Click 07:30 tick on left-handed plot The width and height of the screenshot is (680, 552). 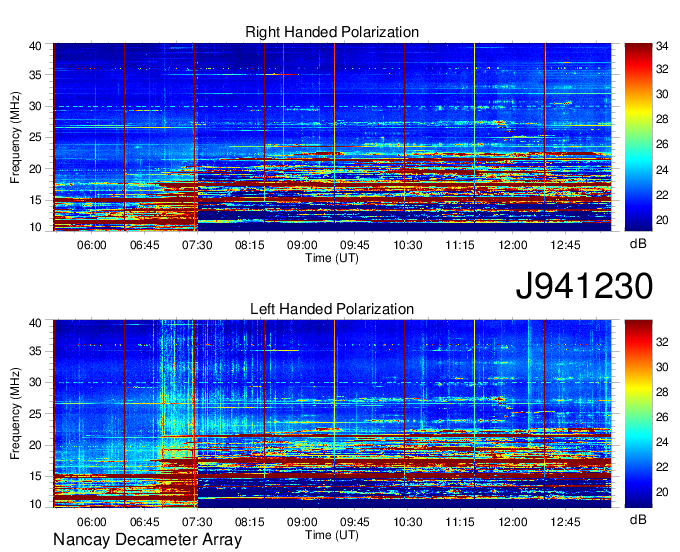click(x=197, y=522)
